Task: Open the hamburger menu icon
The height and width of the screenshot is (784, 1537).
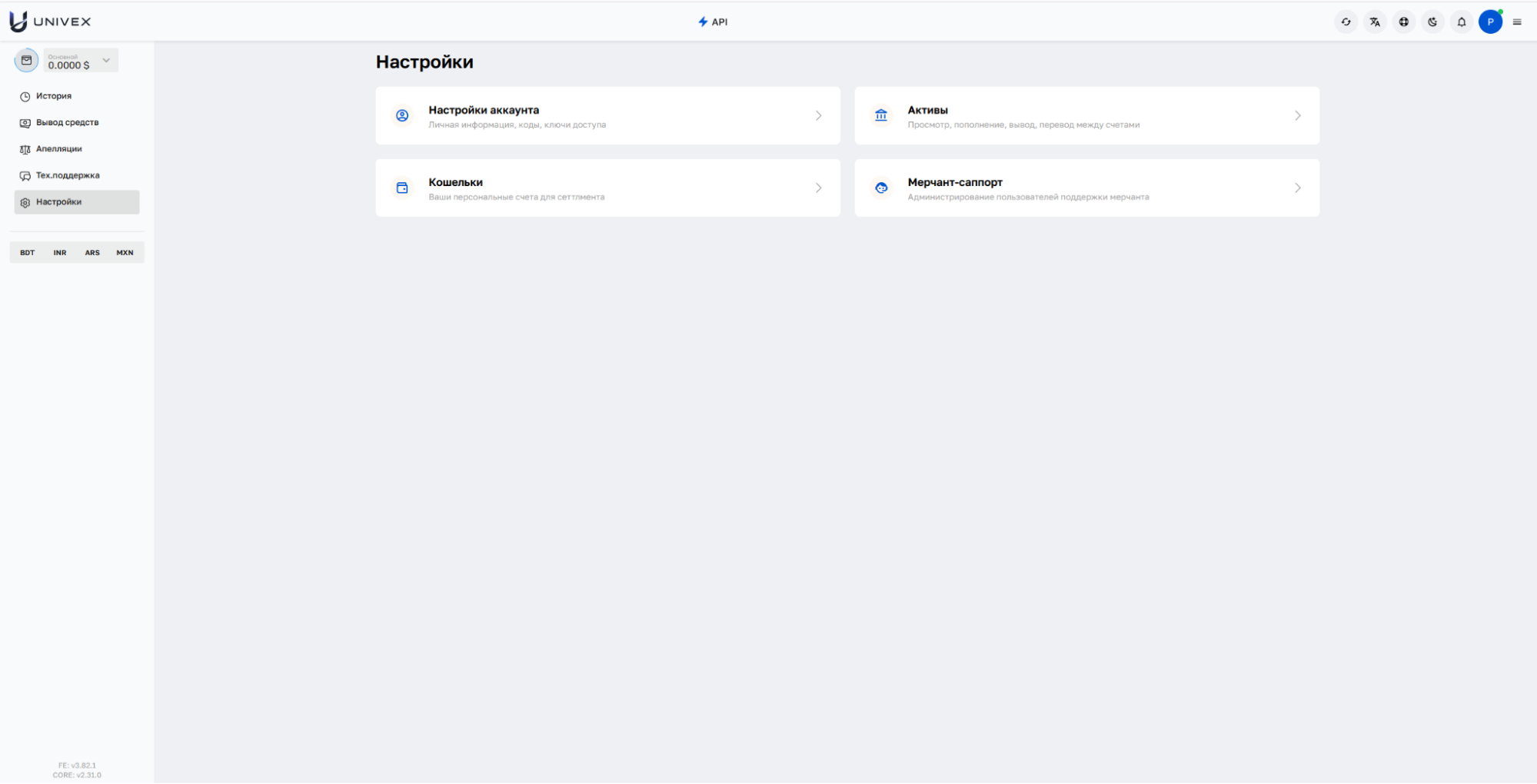Action: (1517, 22)
